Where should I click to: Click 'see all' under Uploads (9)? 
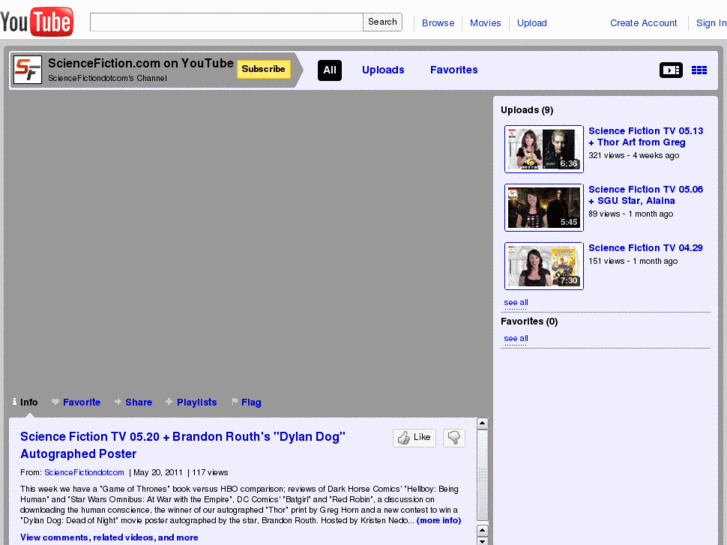click(516, 302)
